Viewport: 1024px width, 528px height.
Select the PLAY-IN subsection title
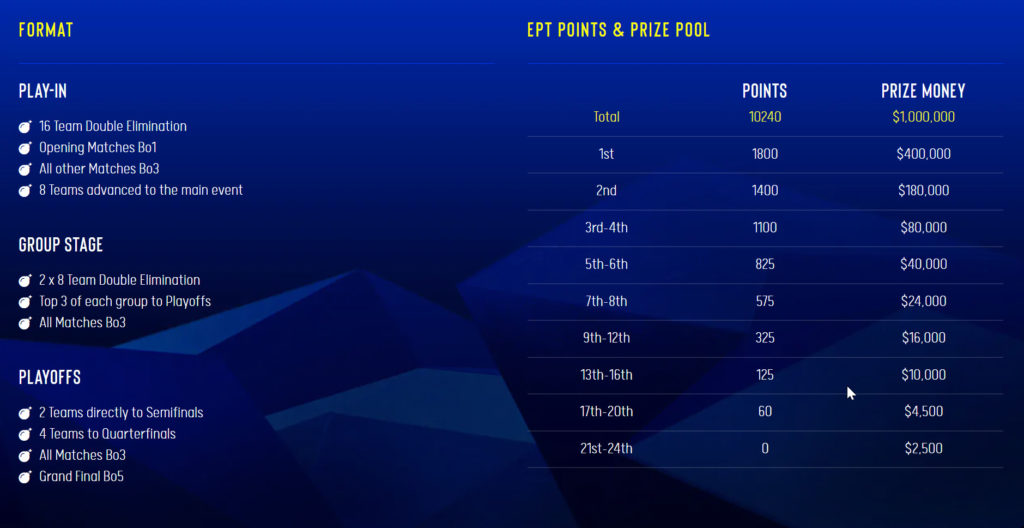43,92
